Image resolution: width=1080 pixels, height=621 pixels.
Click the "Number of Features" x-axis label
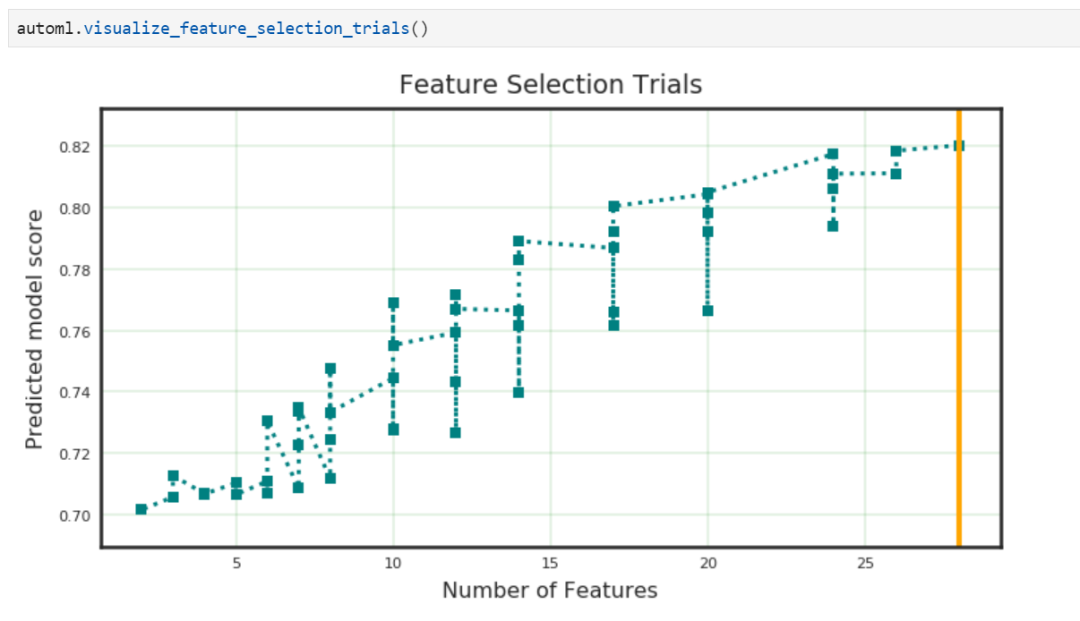(550, 590)
